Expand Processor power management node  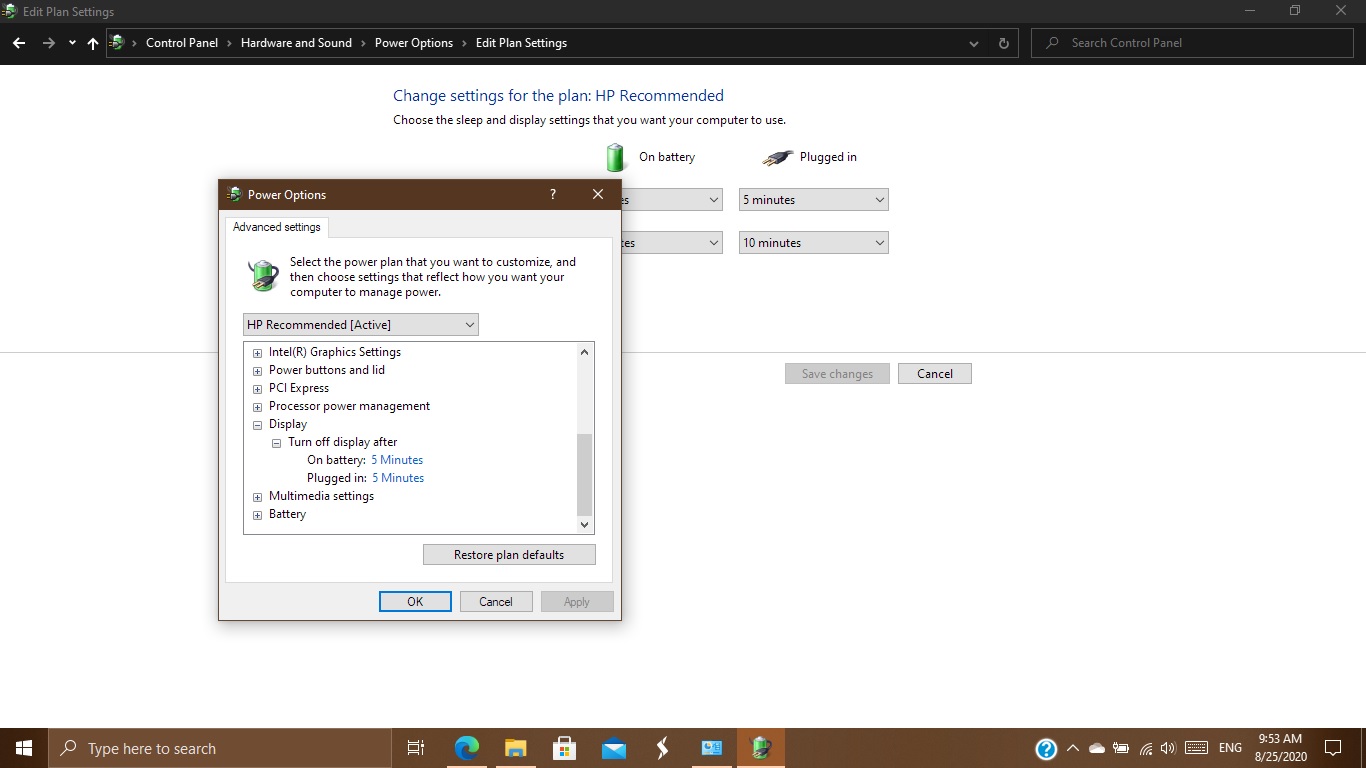[258, 406]
